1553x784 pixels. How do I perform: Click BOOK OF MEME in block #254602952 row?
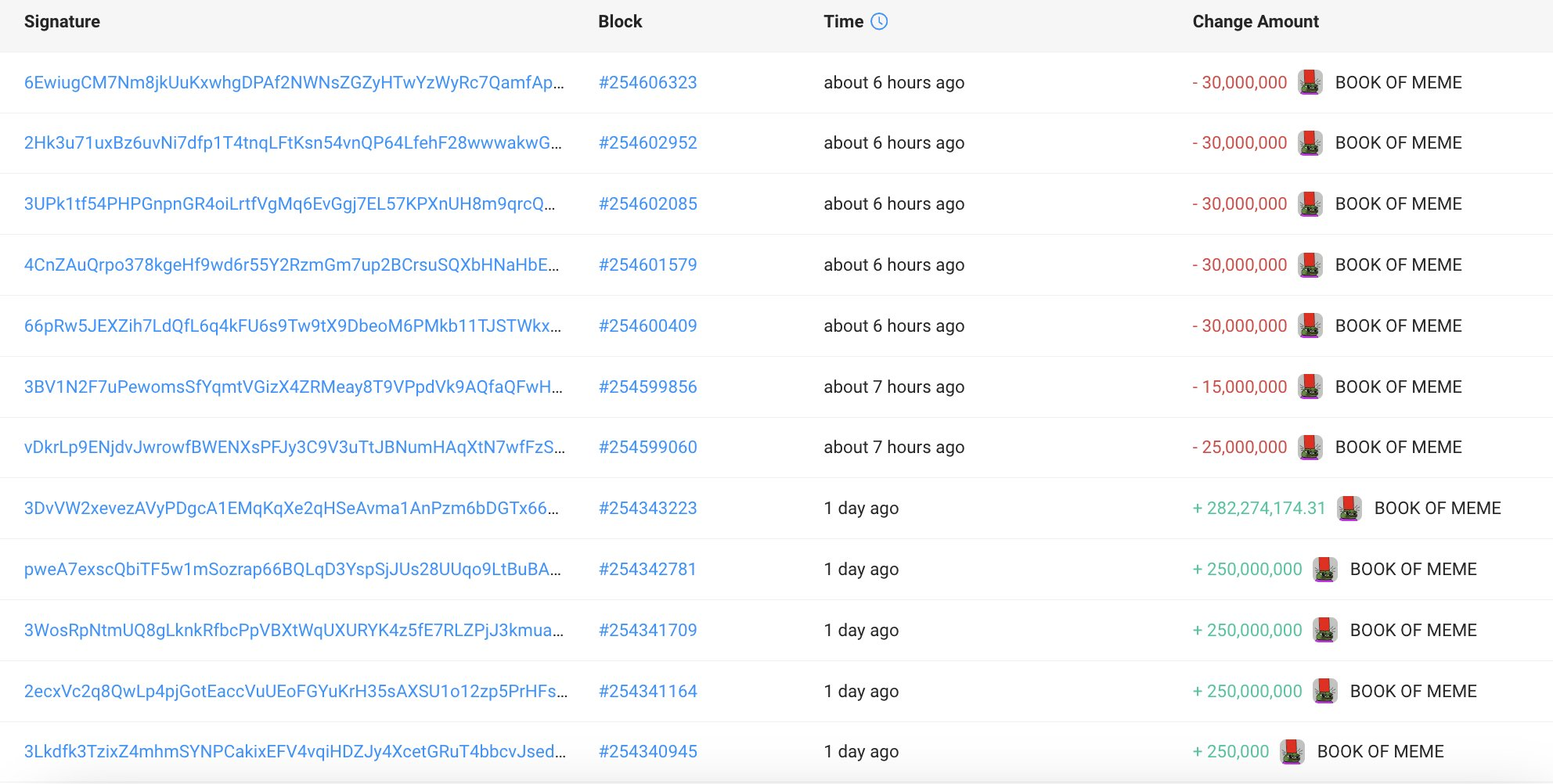point(1399,143)
